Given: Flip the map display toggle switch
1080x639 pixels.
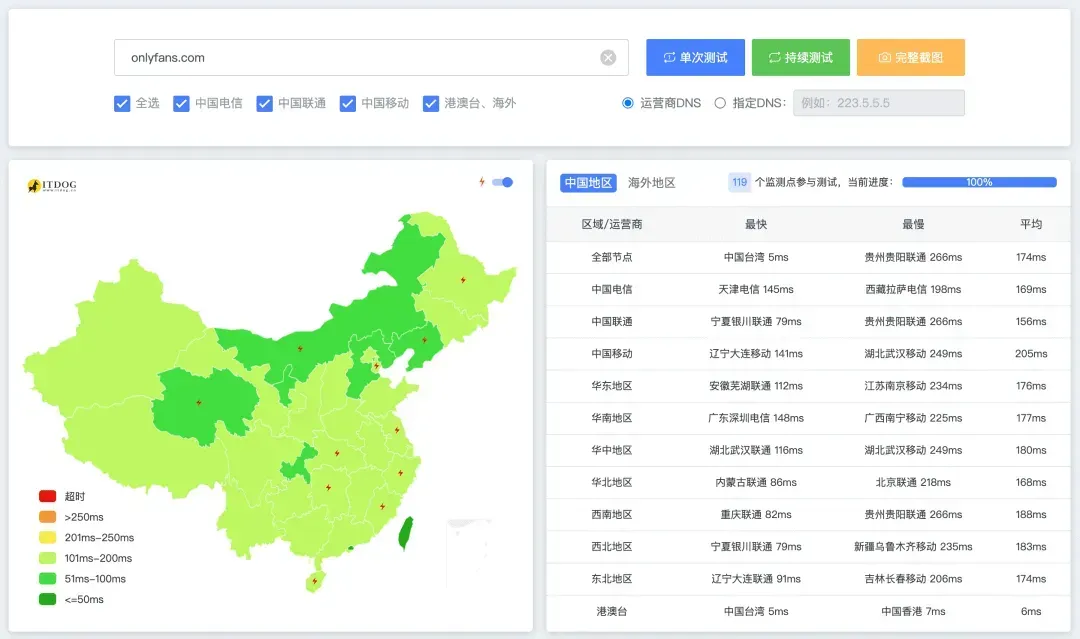Looking at the screenshot, I should (x=503, y=182).
